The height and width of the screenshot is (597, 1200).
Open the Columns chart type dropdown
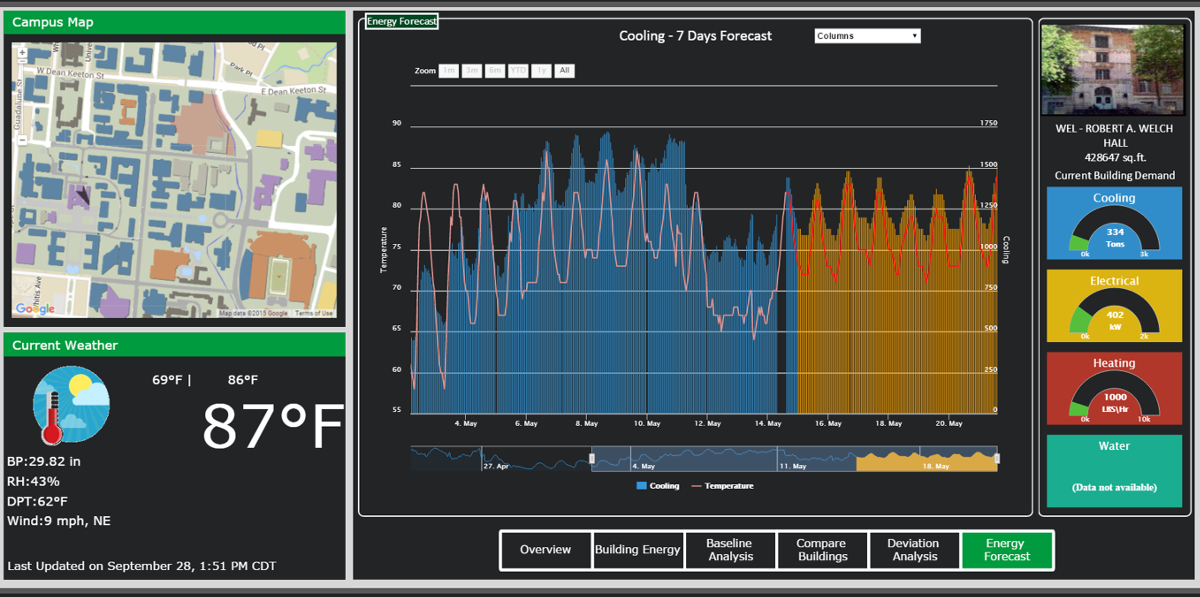point(867,36)
